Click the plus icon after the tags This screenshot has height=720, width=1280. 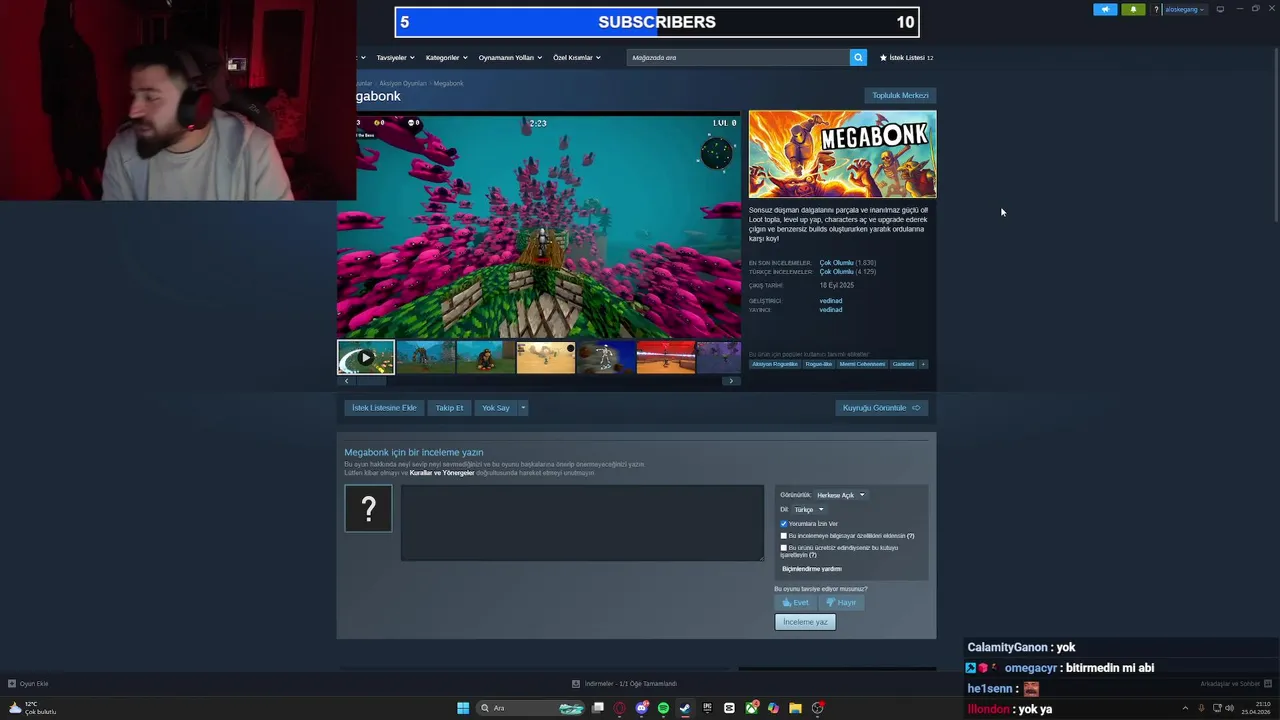tap(923, 364)
